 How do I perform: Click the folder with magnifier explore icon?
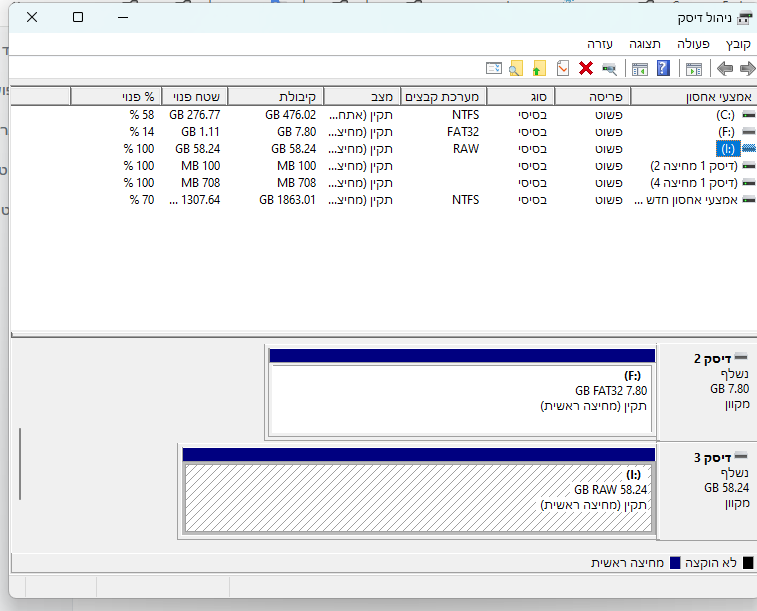pos(516,69)
